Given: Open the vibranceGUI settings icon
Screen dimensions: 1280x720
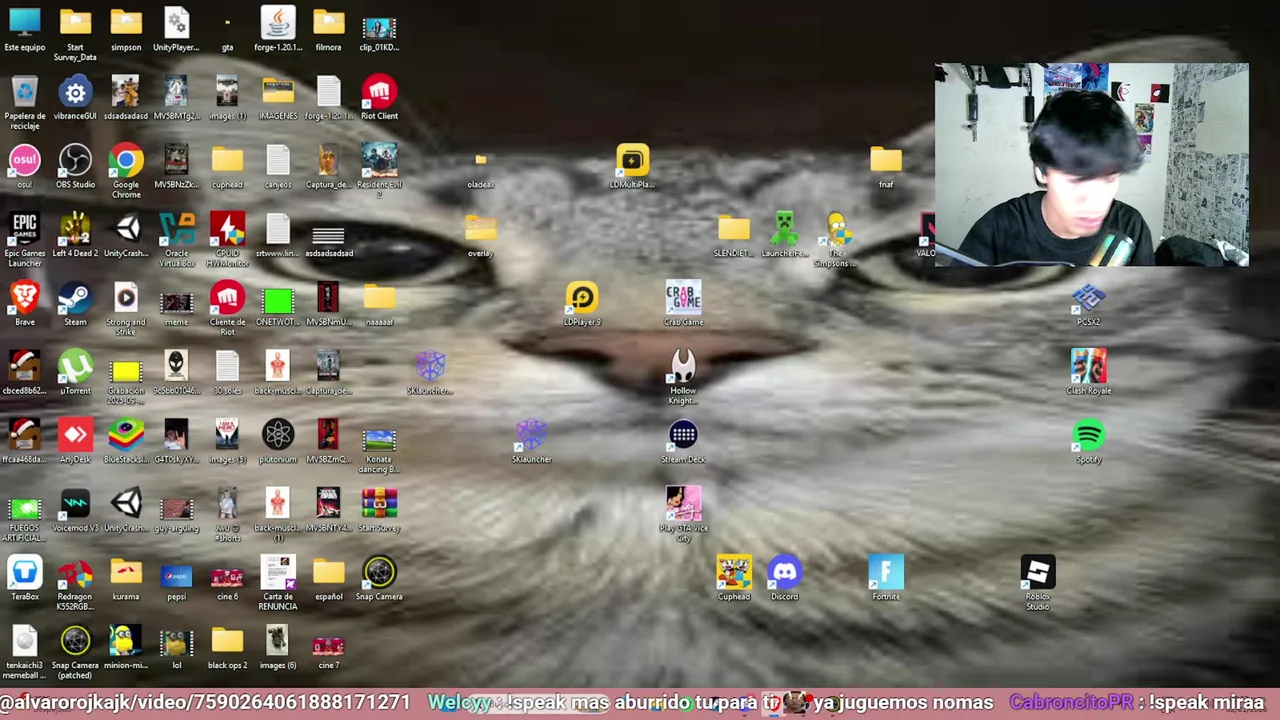Looking at the screenshot, I should (76, 98).
